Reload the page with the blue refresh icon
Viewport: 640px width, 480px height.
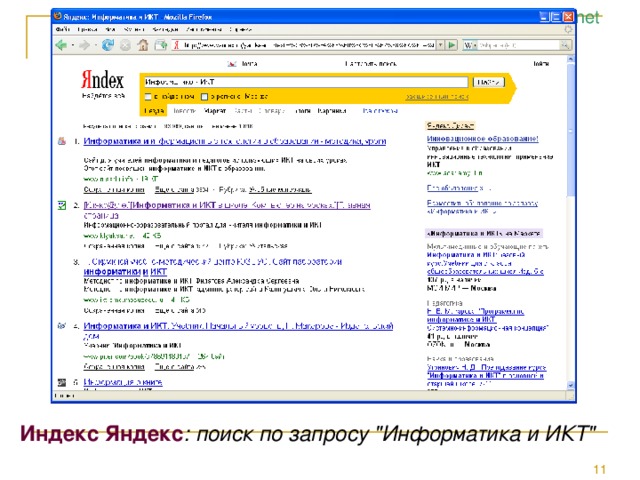(x=108, y=45)
